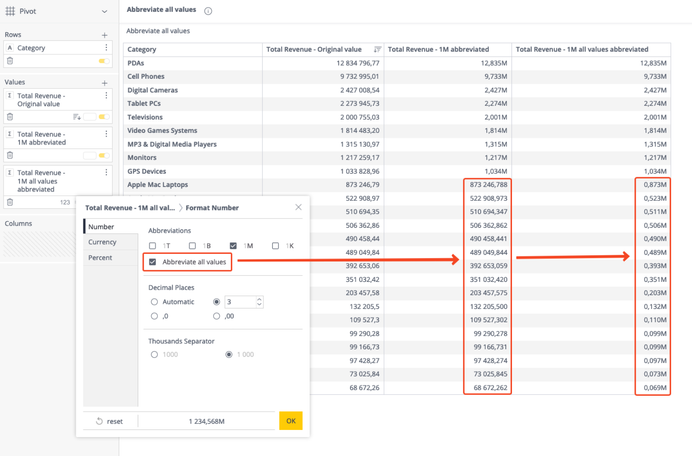Toggle yellow switch on Category field
The image size is (692, 456).
[103, 61]
